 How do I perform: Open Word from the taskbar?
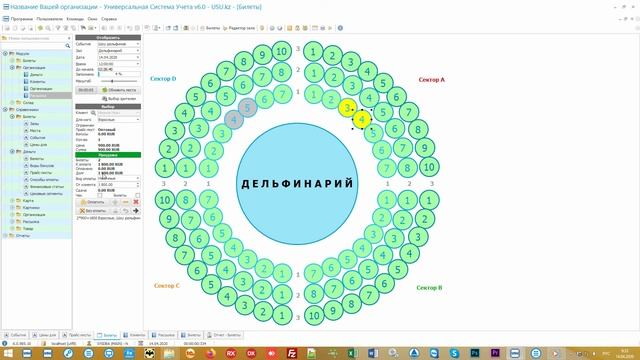tap(373, 353)
